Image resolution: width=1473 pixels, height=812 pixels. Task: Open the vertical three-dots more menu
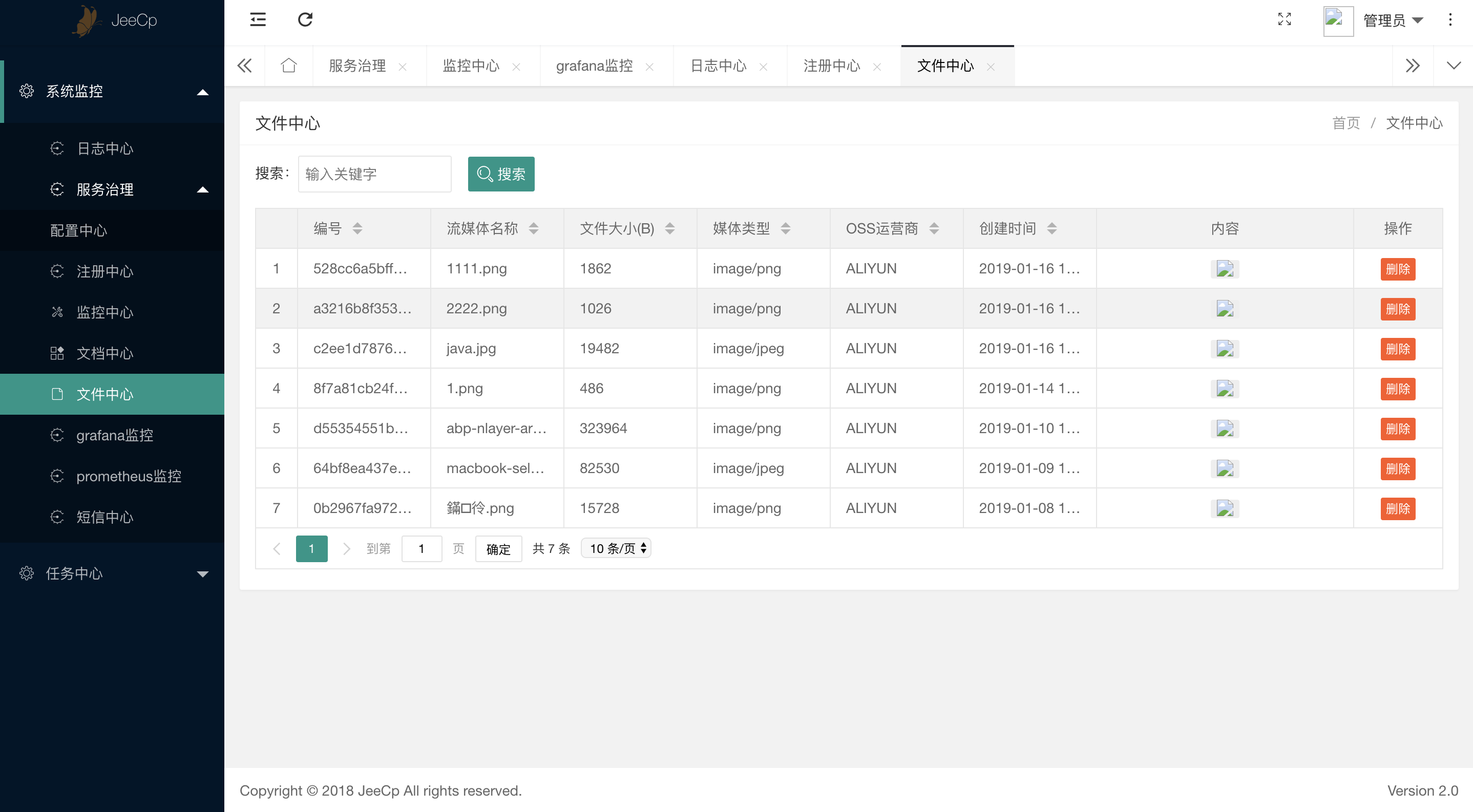tap(1450, 20)
